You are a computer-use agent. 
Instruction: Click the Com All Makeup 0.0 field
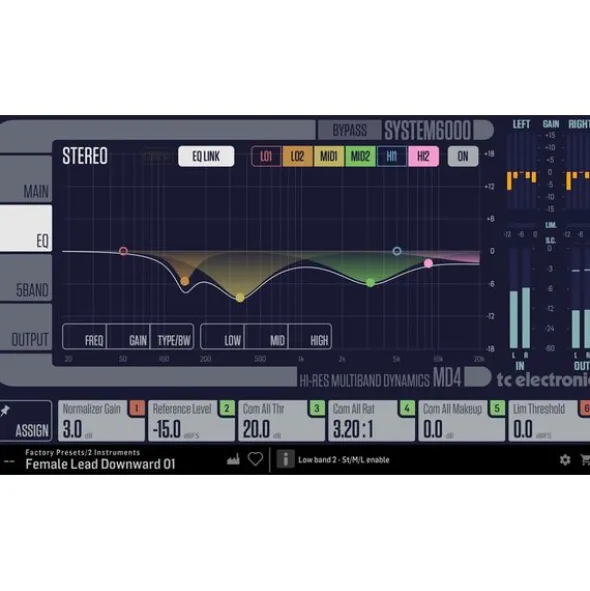point(462,421)
